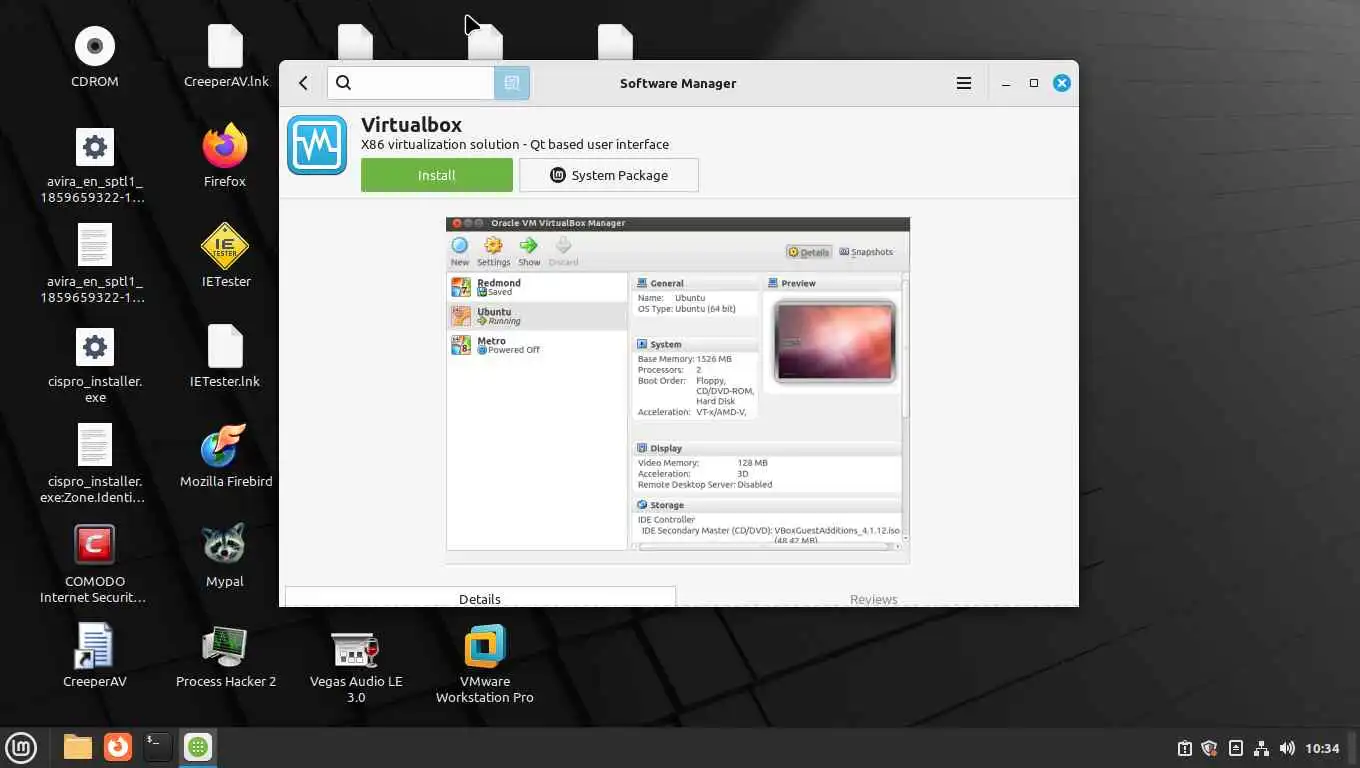Install Virtualbox
The height and width of the screenshot is (768, 1360).
[x=437, y=175]
